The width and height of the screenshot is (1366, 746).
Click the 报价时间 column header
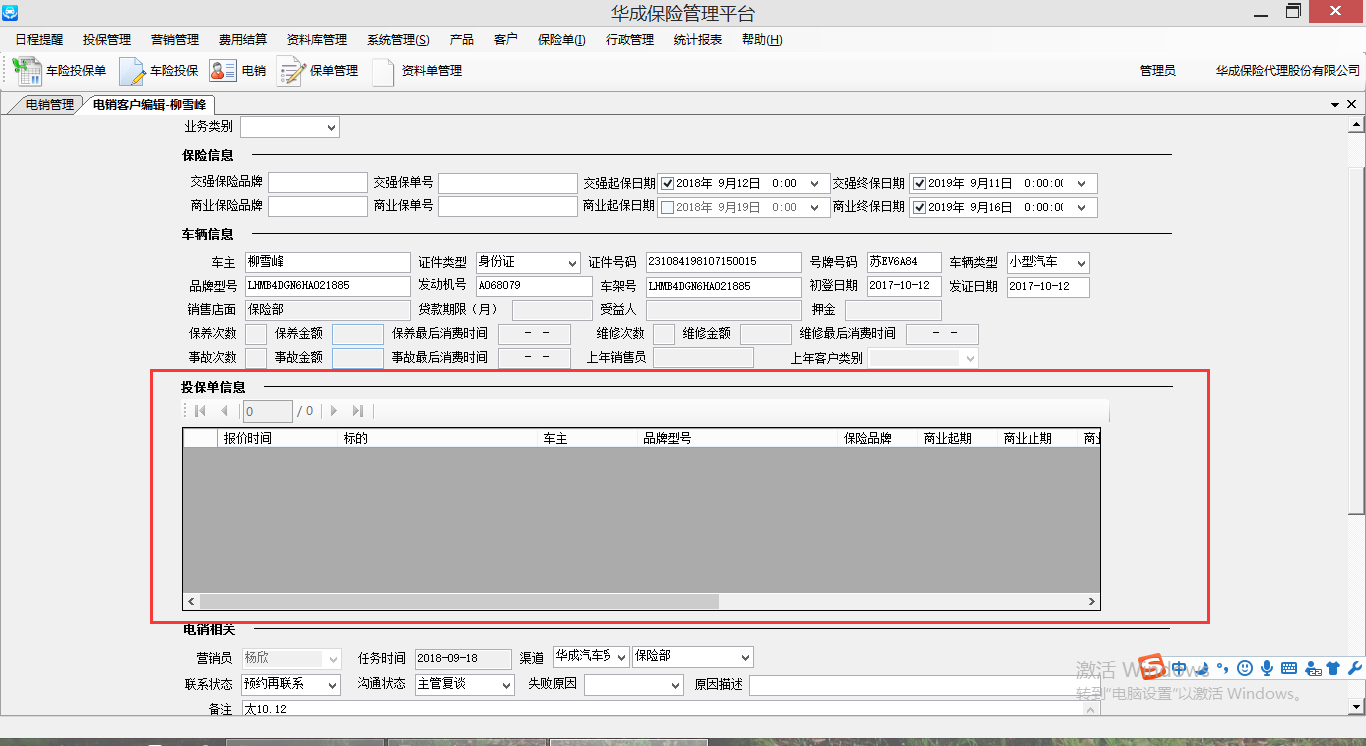click(247, 438)
